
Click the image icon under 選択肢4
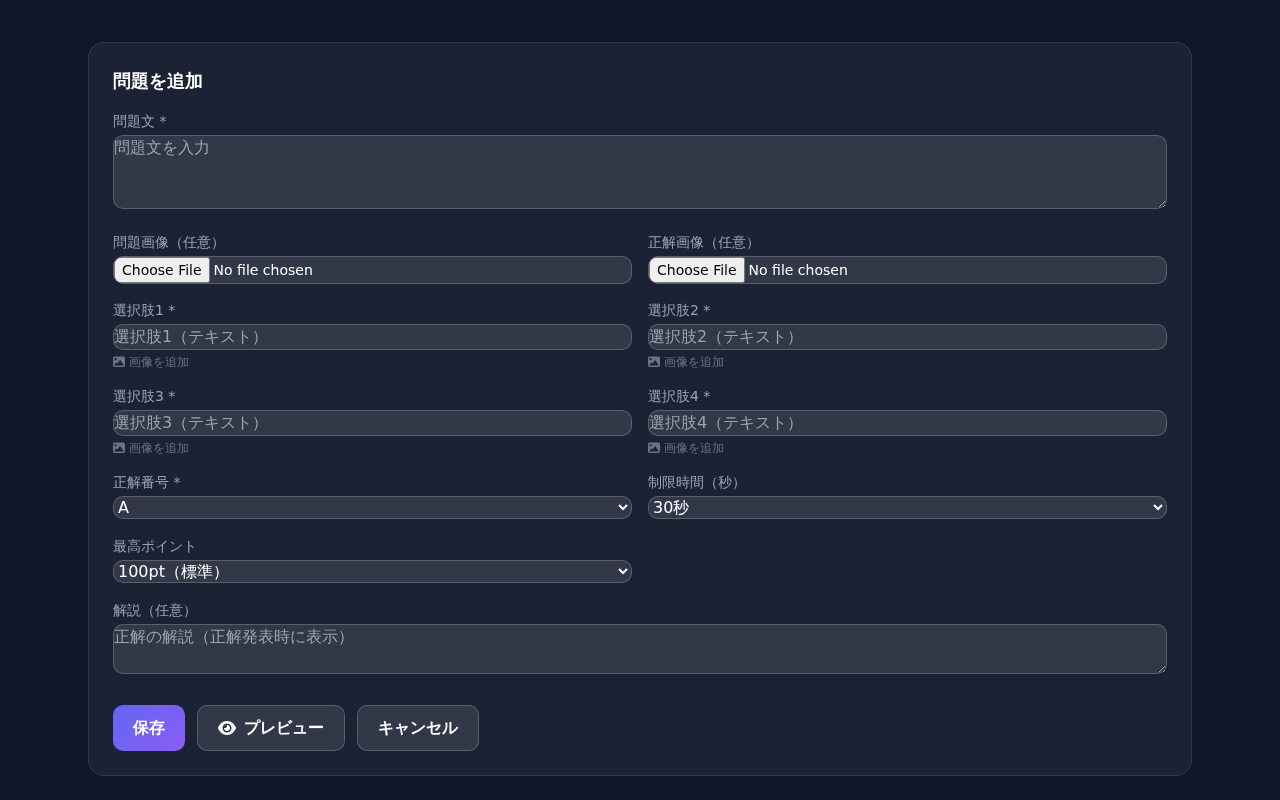pos(654,448)
